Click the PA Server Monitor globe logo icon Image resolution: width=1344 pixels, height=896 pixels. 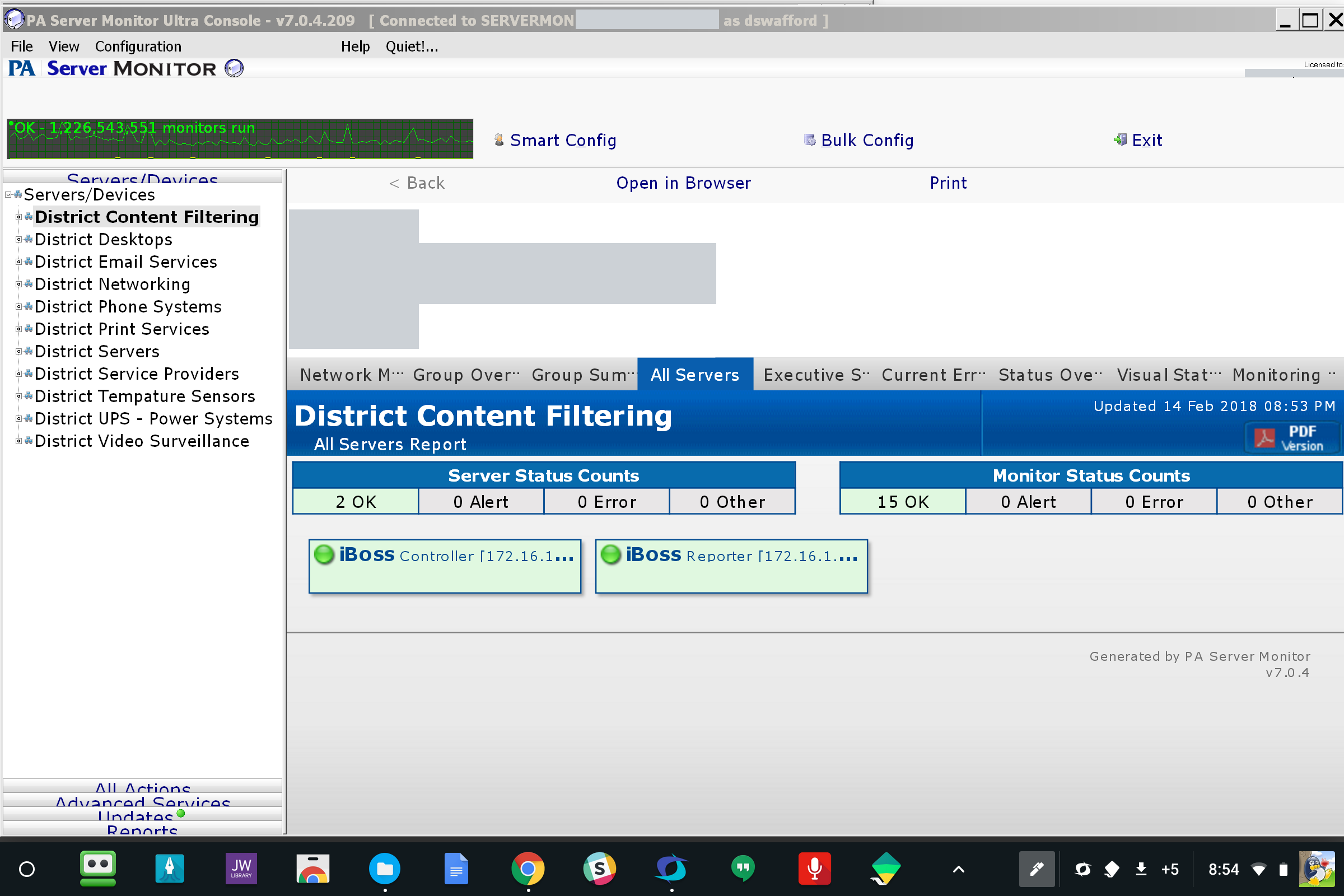pyautogui.click(x=234, y=68)
